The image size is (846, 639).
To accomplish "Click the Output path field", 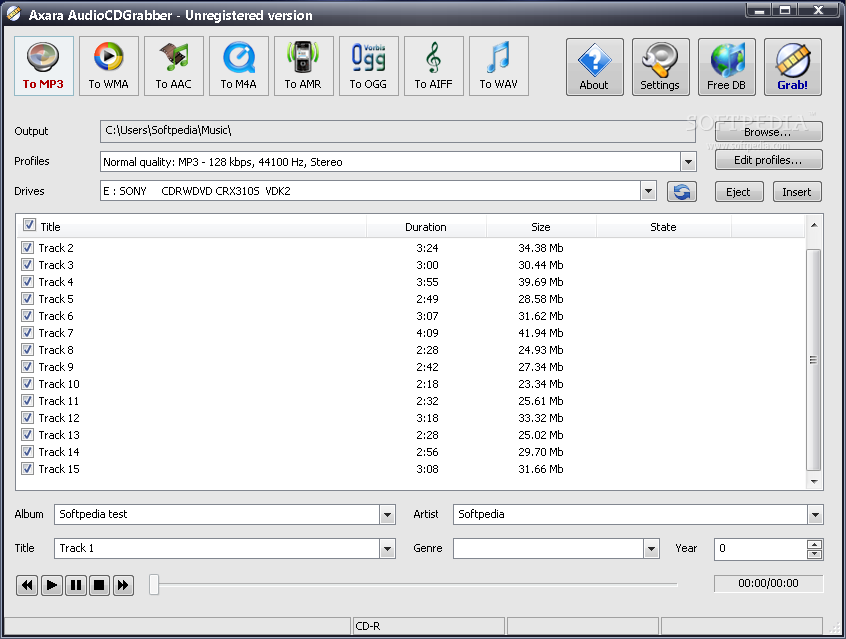I will 398,131.
